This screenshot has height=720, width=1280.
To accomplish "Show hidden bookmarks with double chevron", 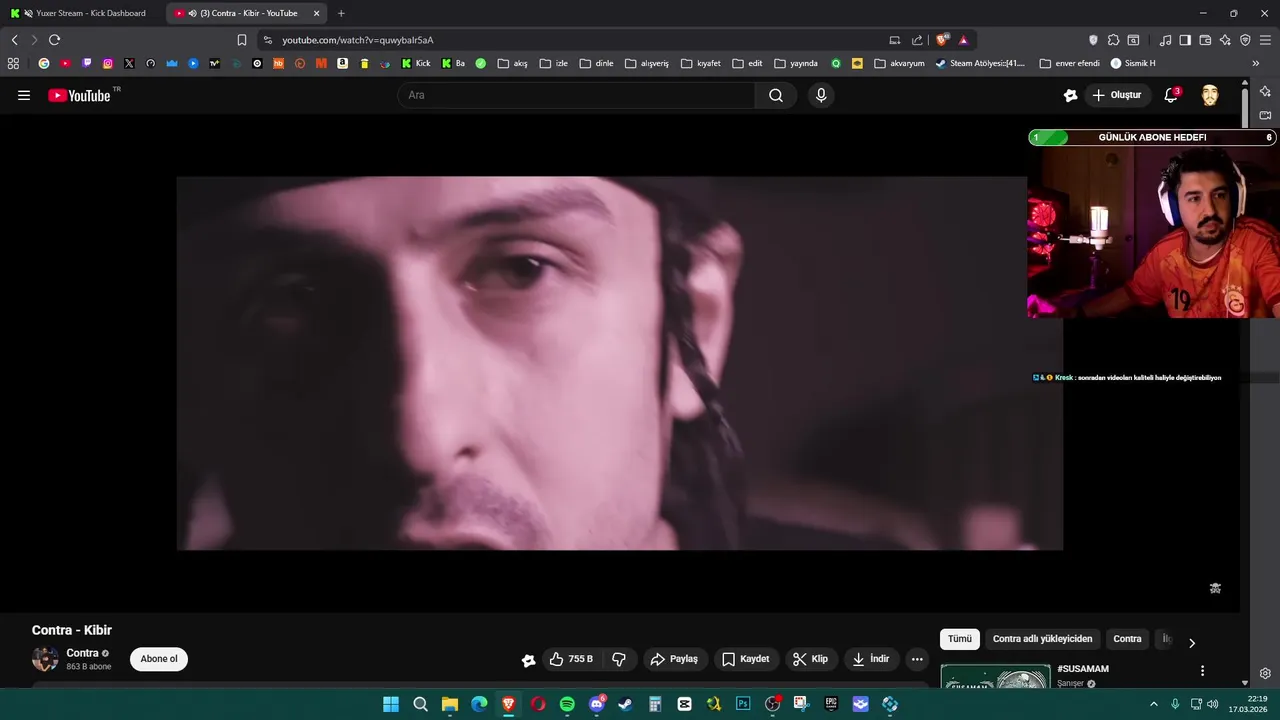I will point(1256,63).
